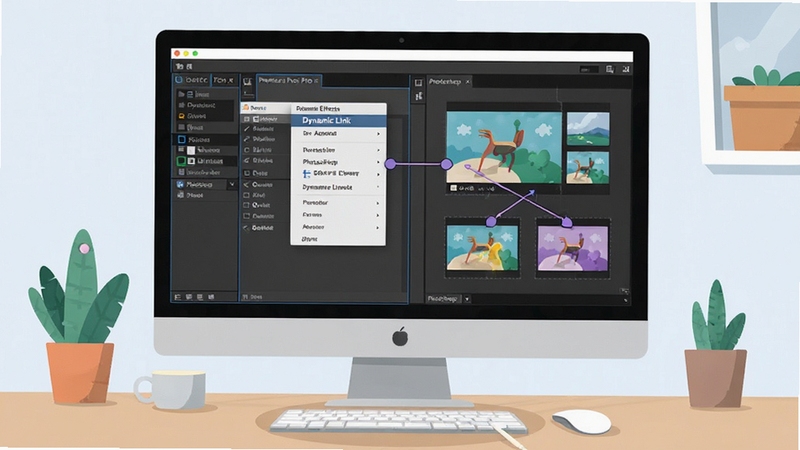Select the mountain landscape thumbnail
This screenshot has width=800, height=450.
588,129
